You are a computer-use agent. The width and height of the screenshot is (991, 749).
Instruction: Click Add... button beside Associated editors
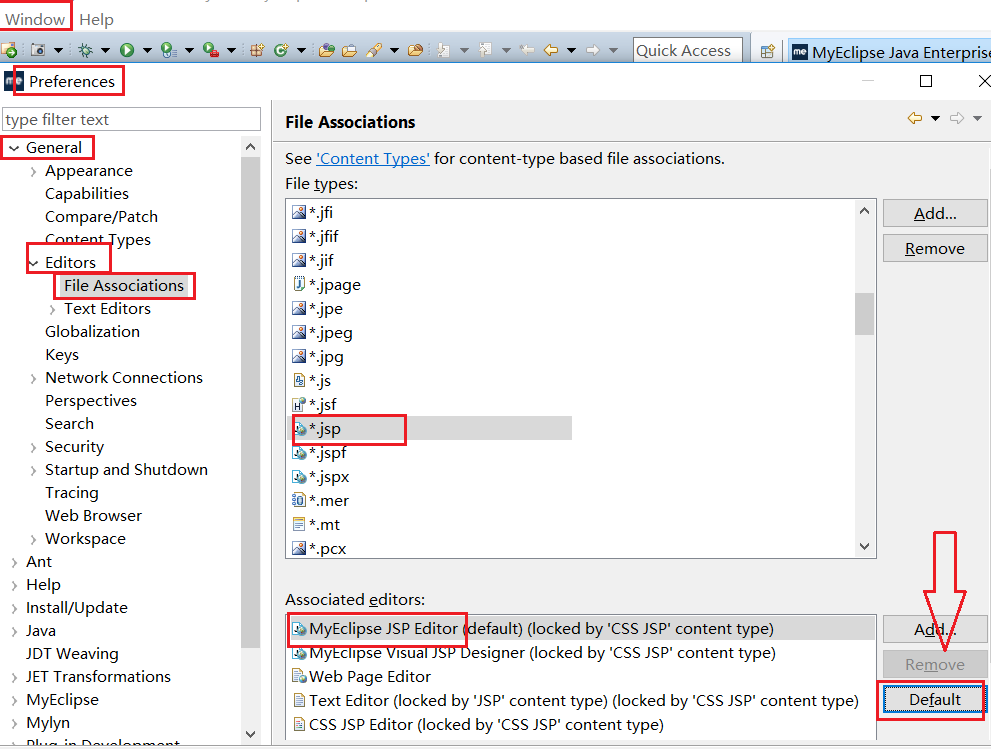point(935,629)
